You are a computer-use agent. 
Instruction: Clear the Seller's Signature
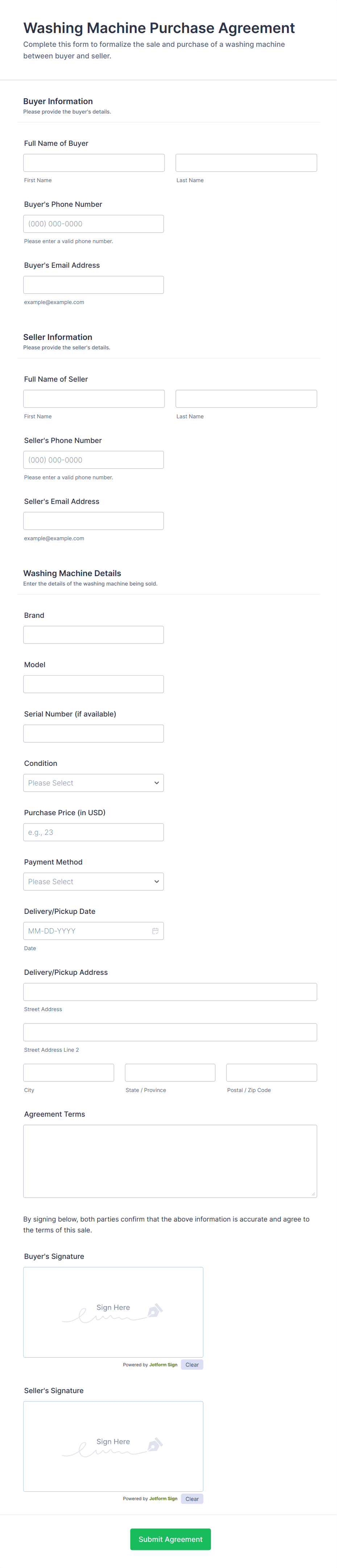point(192,1499)
